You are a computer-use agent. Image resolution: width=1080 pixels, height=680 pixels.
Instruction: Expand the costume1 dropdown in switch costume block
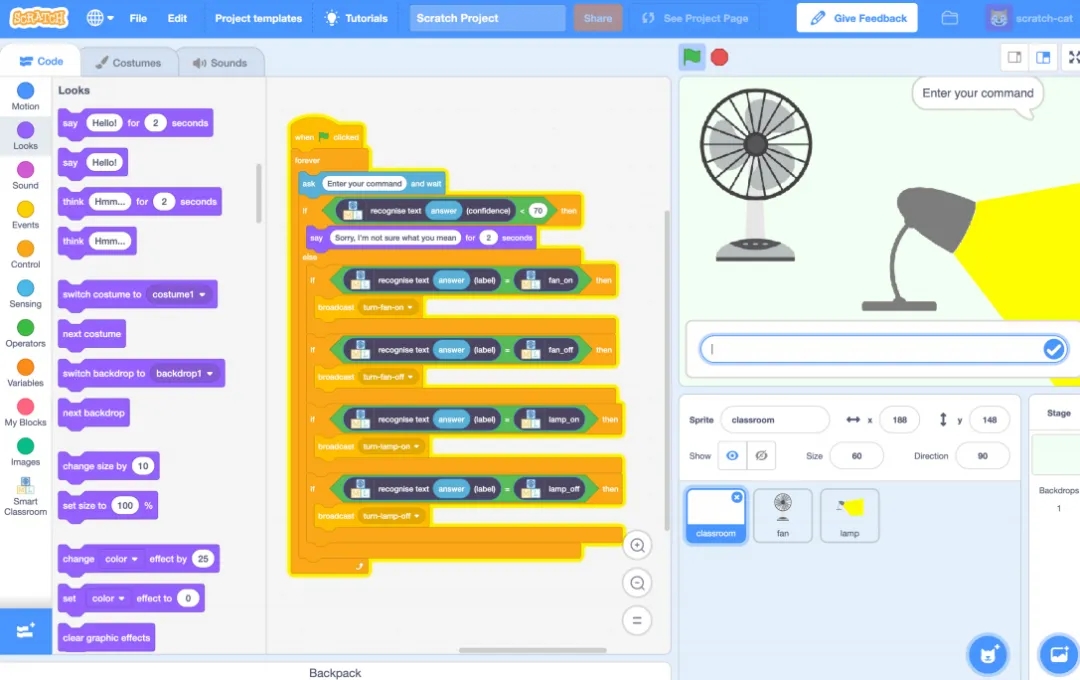203,295
